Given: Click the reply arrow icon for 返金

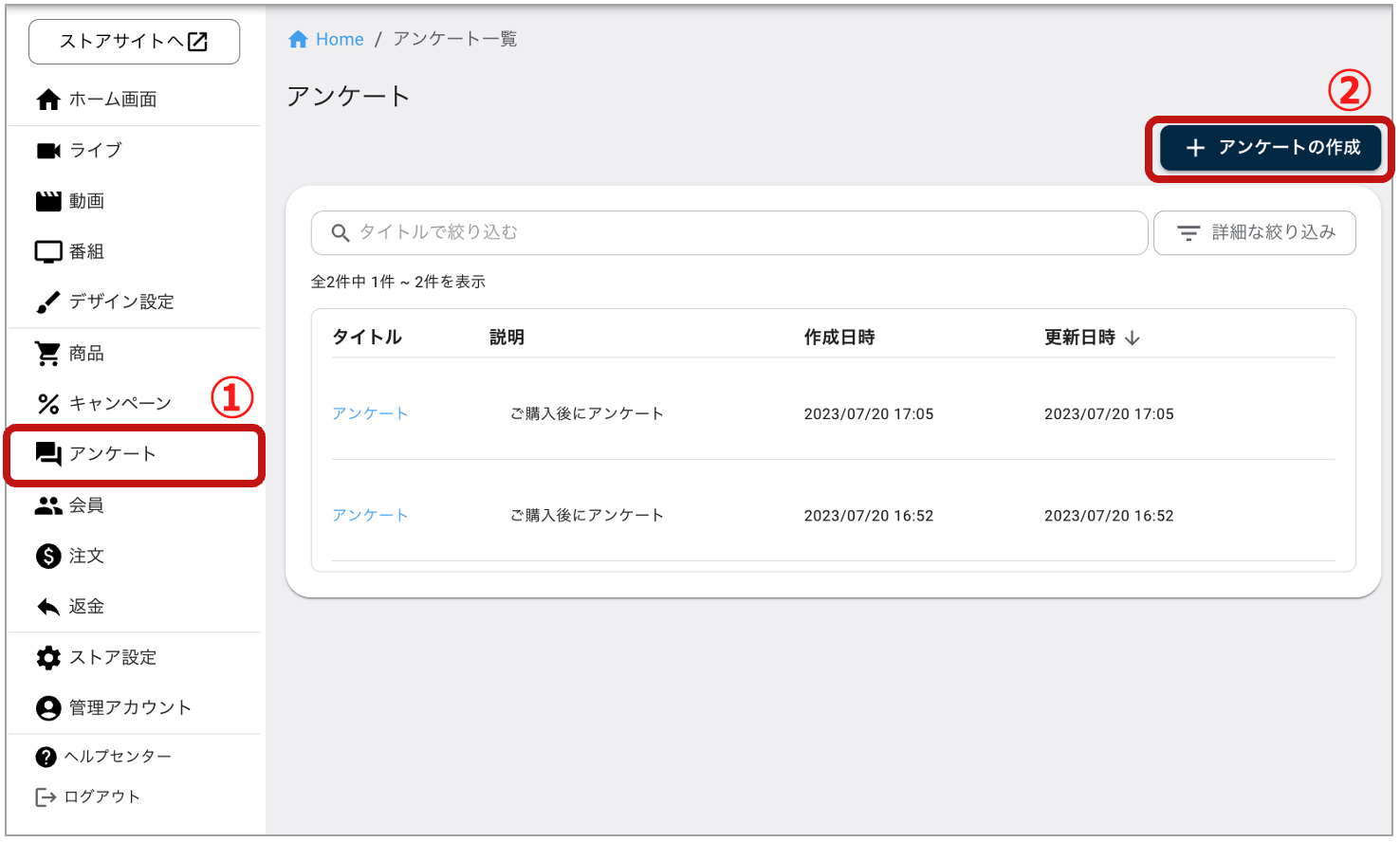Looking at the screenshot, I should [x=48, y=607].
